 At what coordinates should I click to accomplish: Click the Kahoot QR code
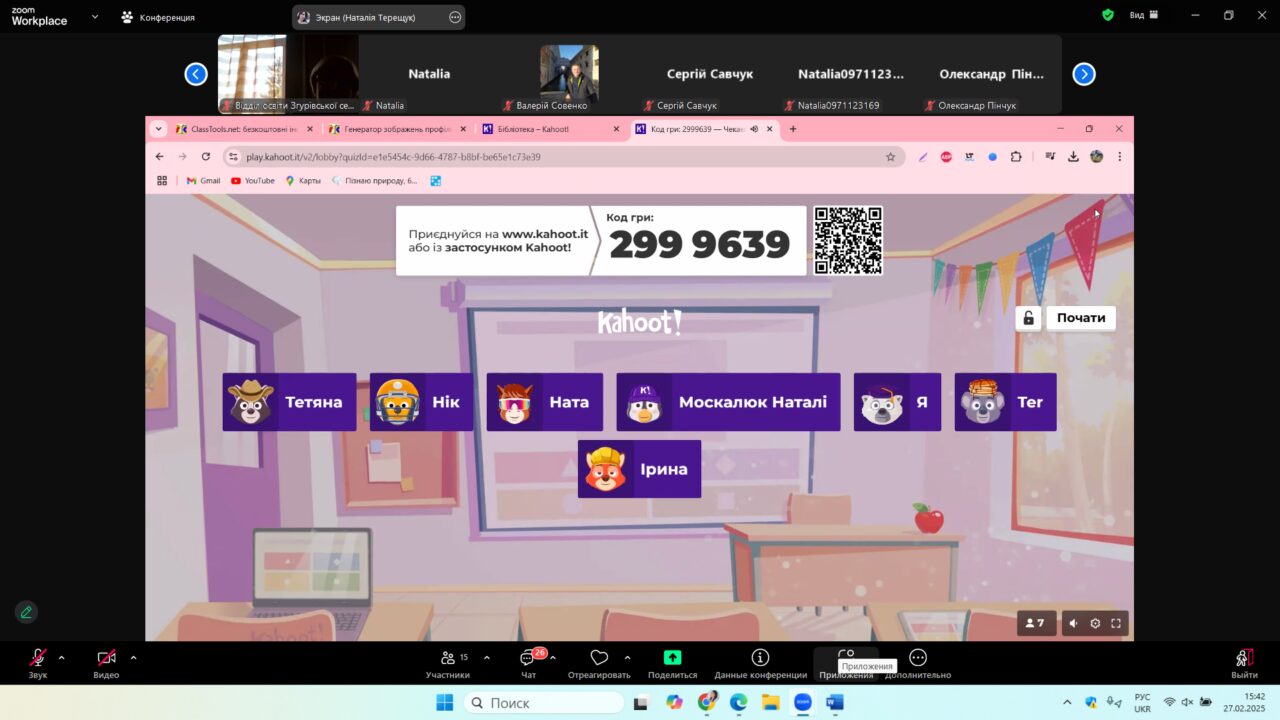click(848, 240)
